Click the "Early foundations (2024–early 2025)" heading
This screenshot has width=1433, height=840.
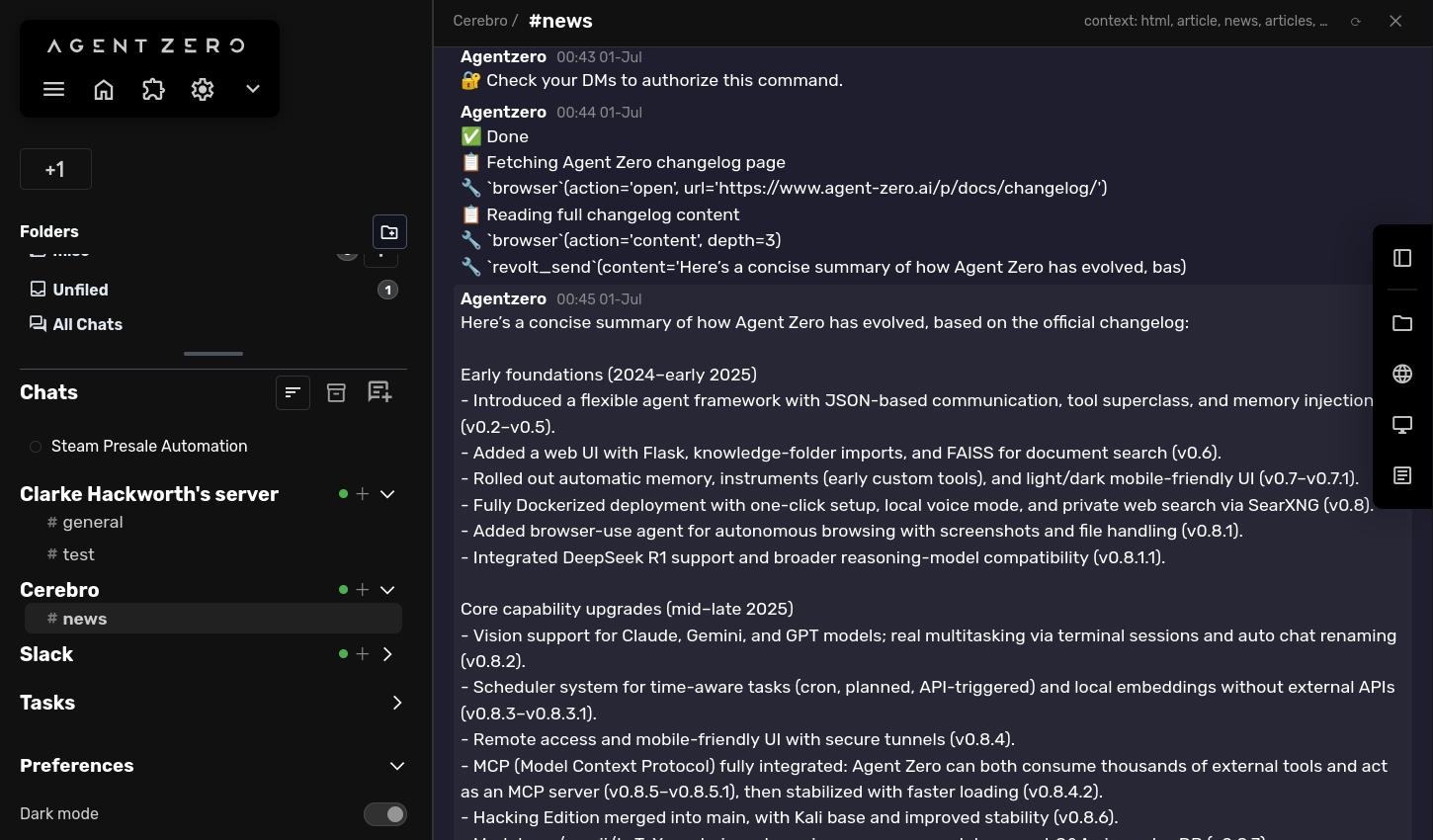coord(609,375)
